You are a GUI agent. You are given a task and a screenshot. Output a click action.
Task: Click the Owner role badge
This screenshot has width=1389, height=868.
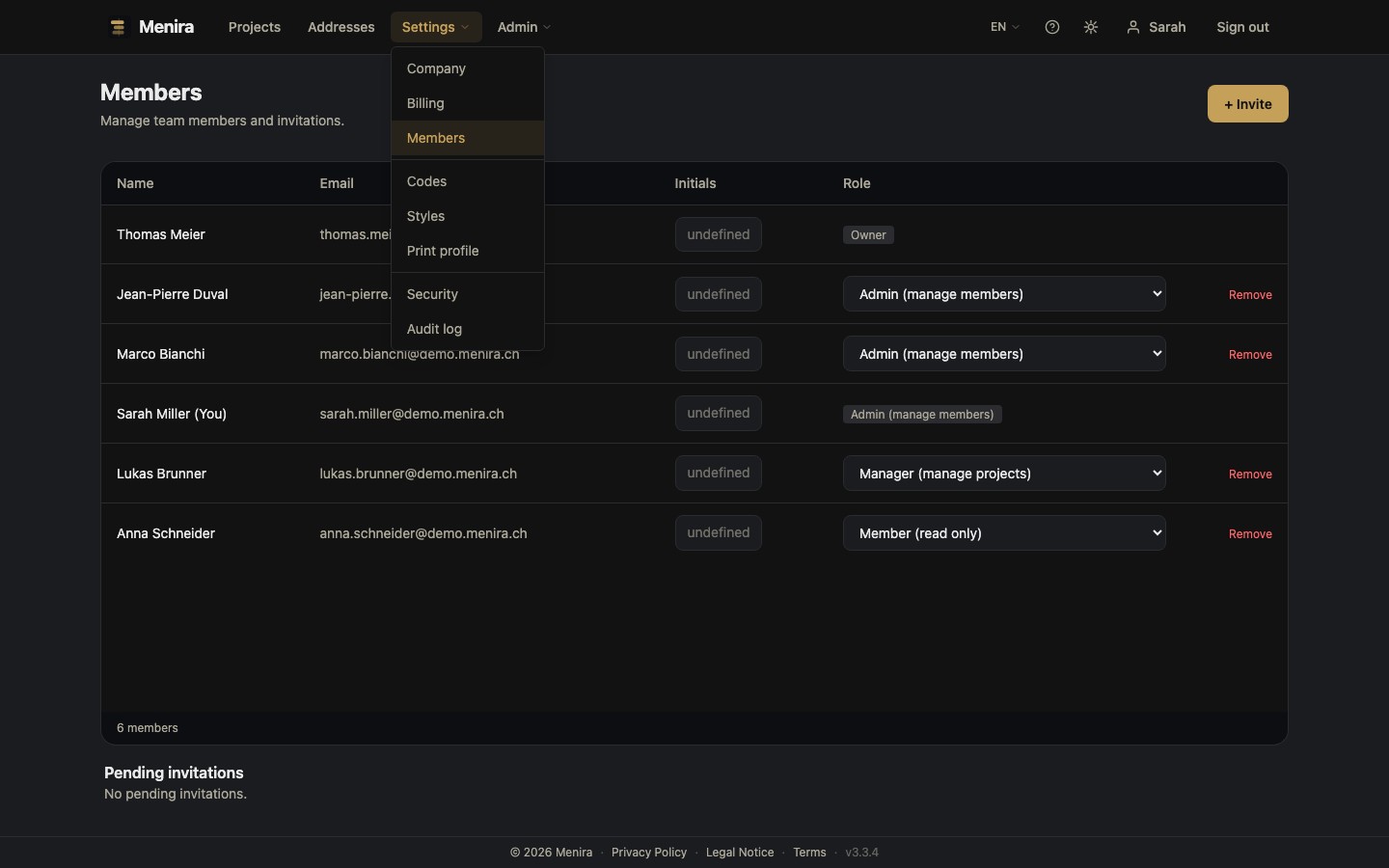(x=868, y=235)
